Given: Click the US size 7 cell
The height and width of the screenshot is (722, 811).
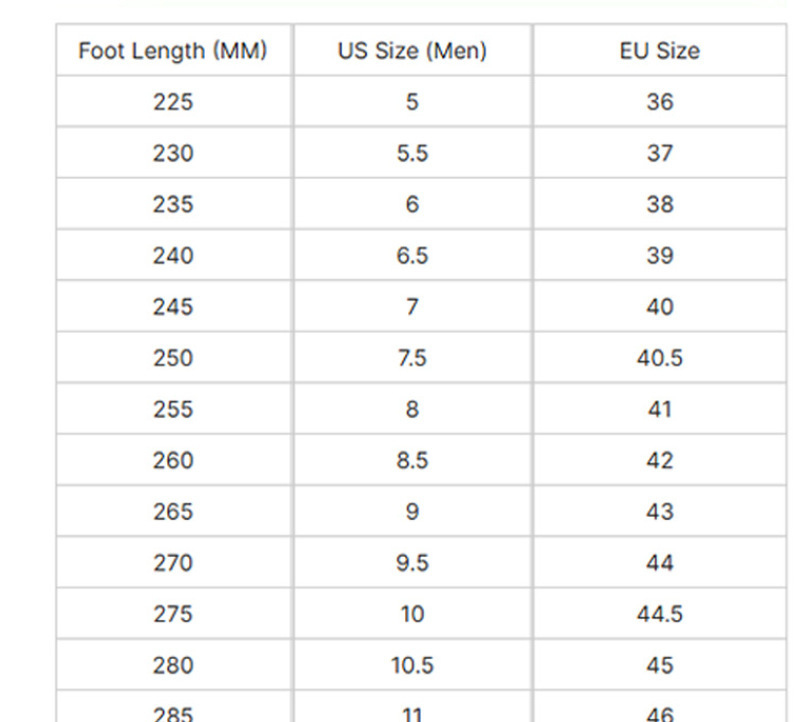Looking at the screenshot, I should click(412, 307).
